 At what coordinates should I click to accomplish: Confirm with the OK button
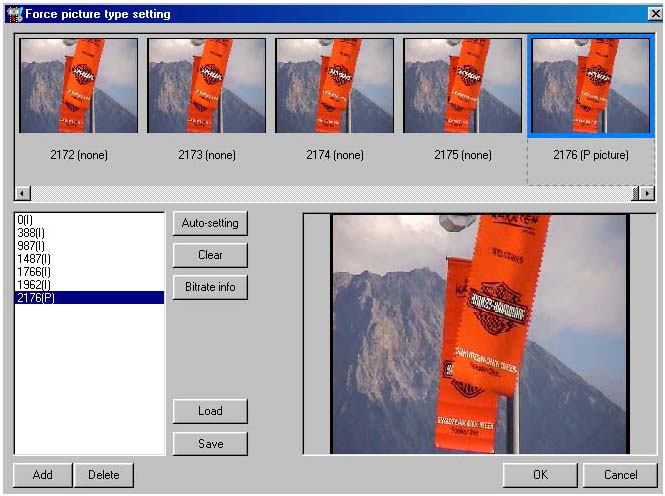[x=540, y=475]
